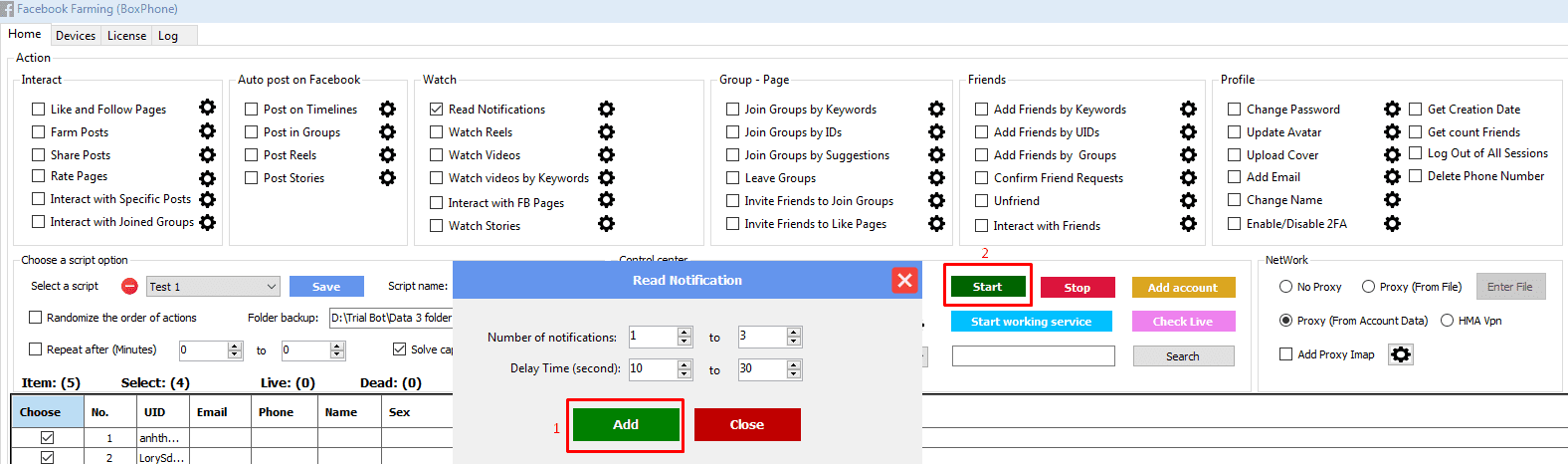Image resolution: width=1568 pixels, height=464 pixels.
Task: Open gear for Upload Cover
Action: click(x=1392, y=154)
